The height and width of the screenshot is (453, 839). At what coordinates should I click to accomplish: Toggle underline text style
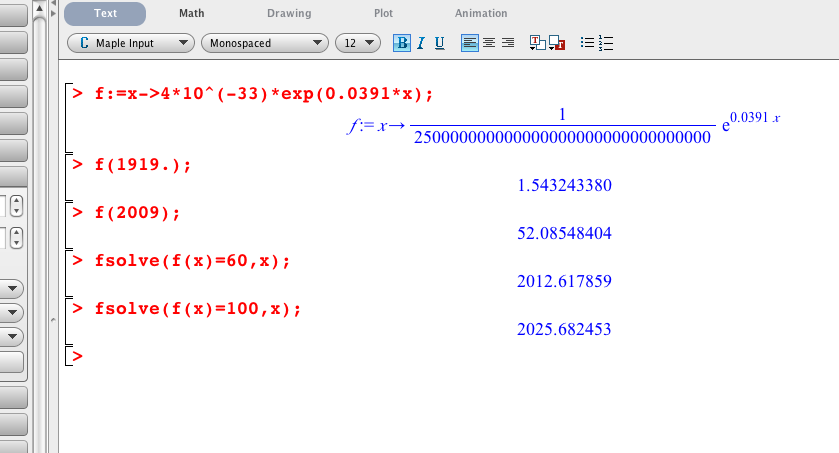point(439,43)
